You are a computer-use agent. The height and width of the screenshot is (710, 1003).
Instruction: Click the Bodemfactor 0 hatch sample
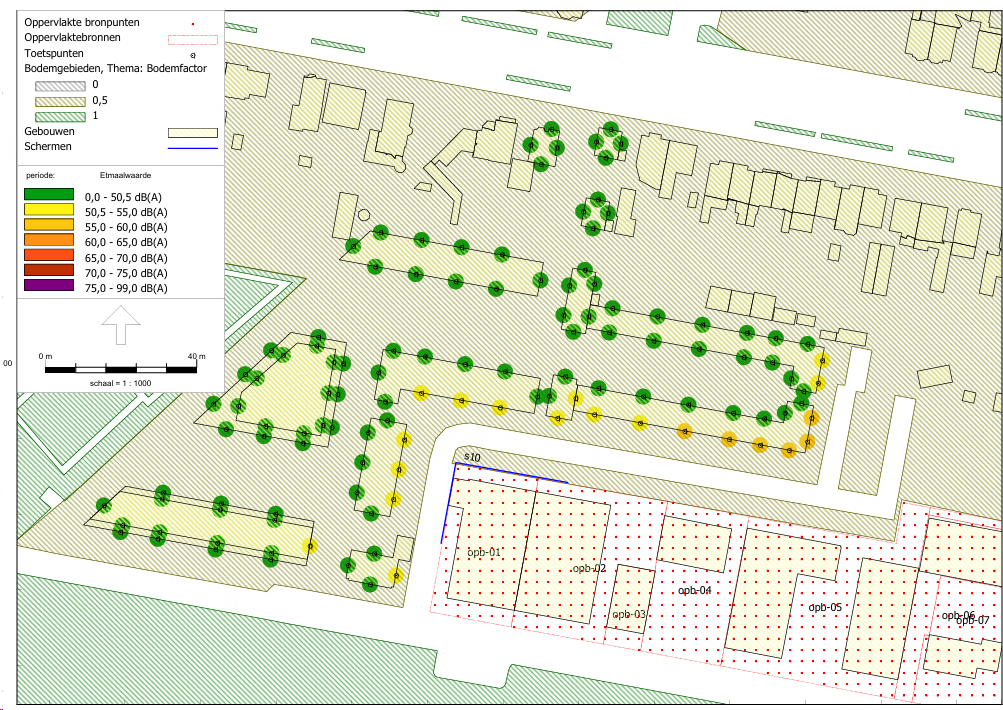click(x=60, y=86)
